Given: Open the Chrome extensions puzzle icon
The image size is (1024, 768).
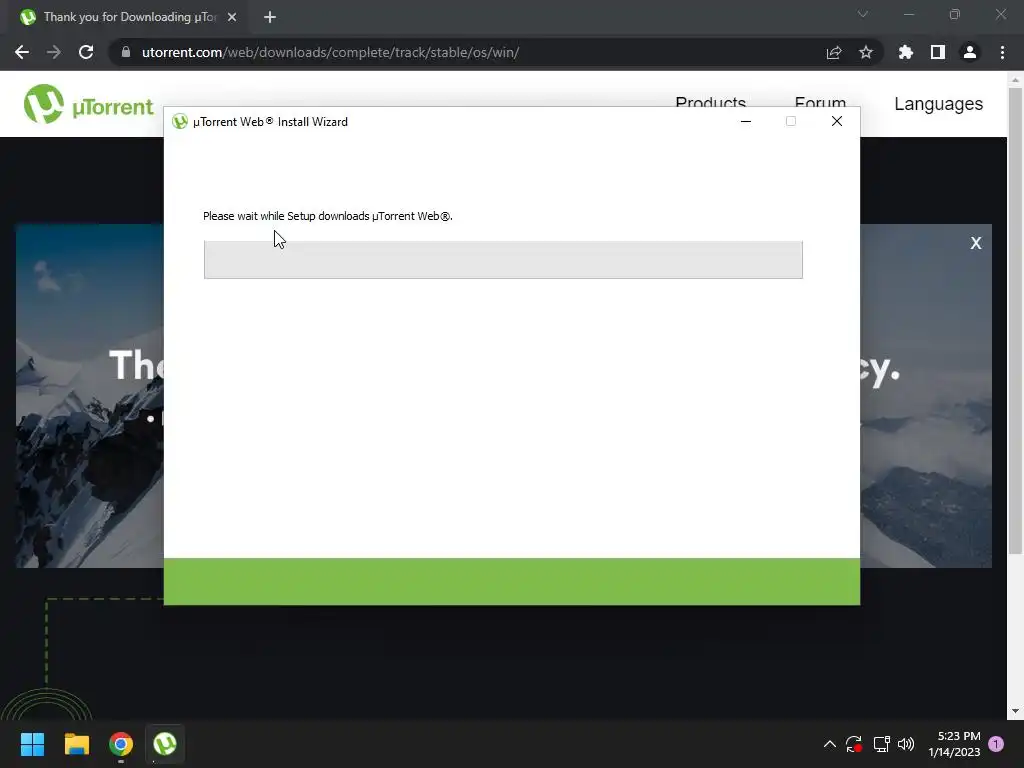Looking at the screenshot, I should point(906,52).
